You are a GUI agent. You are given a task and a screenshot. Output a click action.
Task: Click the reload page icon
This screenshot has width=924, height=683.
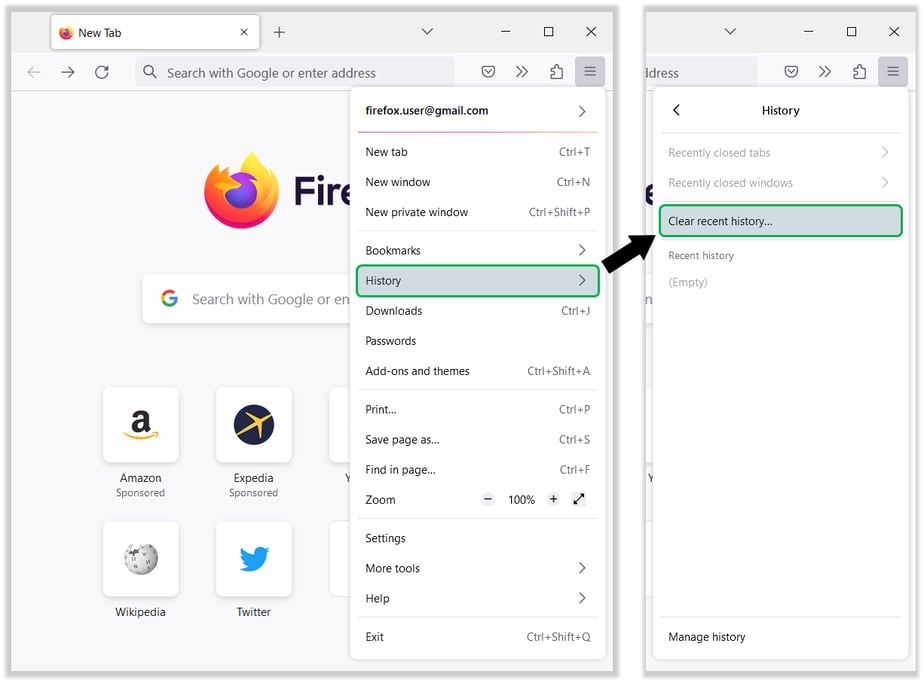pos(101,72)
